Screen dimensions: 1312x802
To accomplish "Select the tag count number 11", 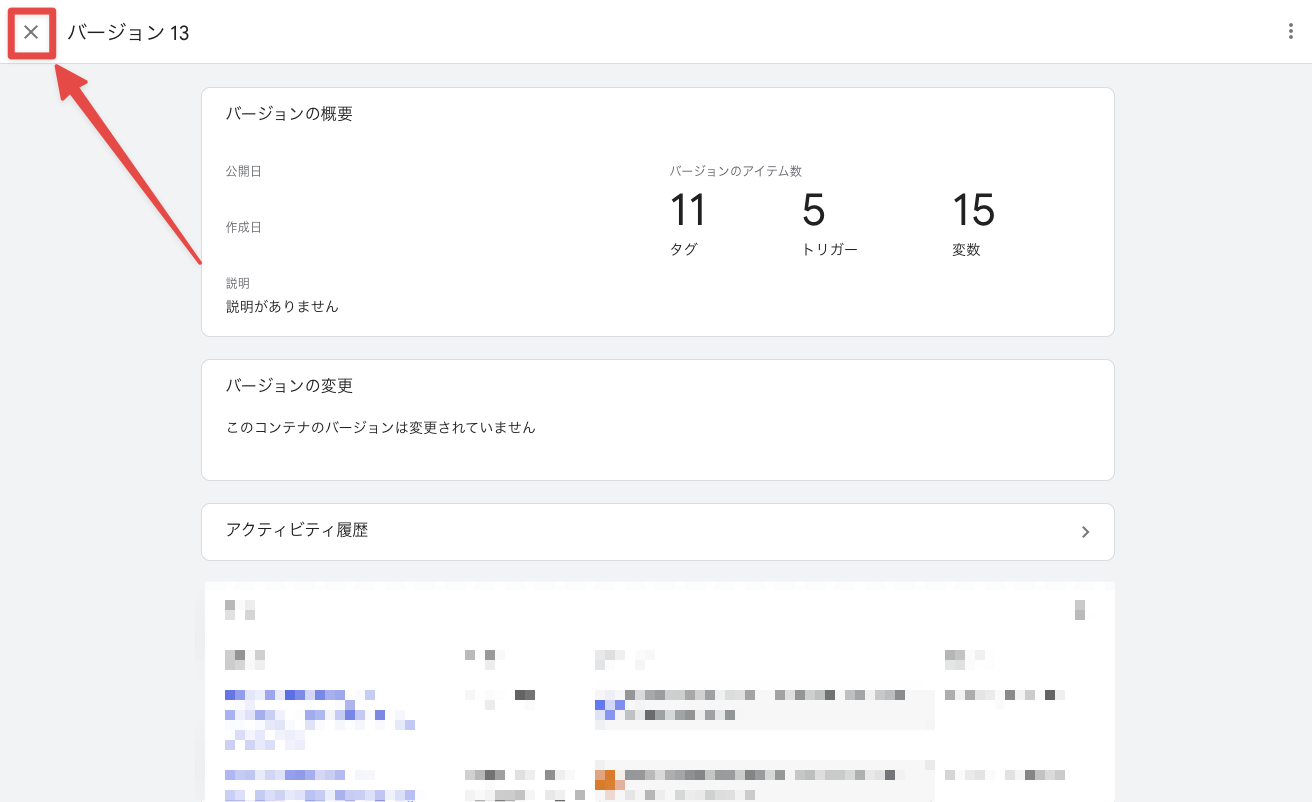I will [x=688, y=211].
